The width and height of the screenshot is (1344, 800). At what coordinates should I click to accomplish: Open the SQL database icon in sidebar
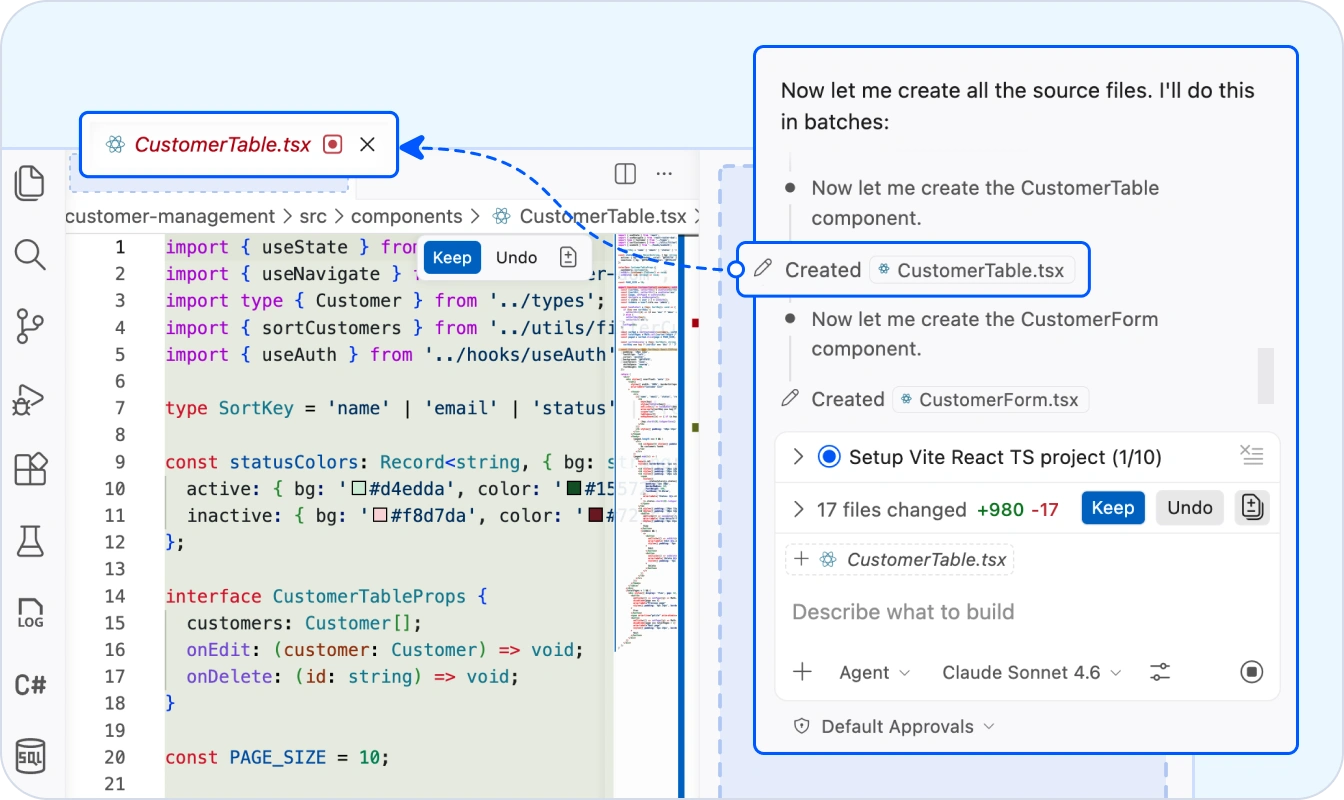[31, 757]
